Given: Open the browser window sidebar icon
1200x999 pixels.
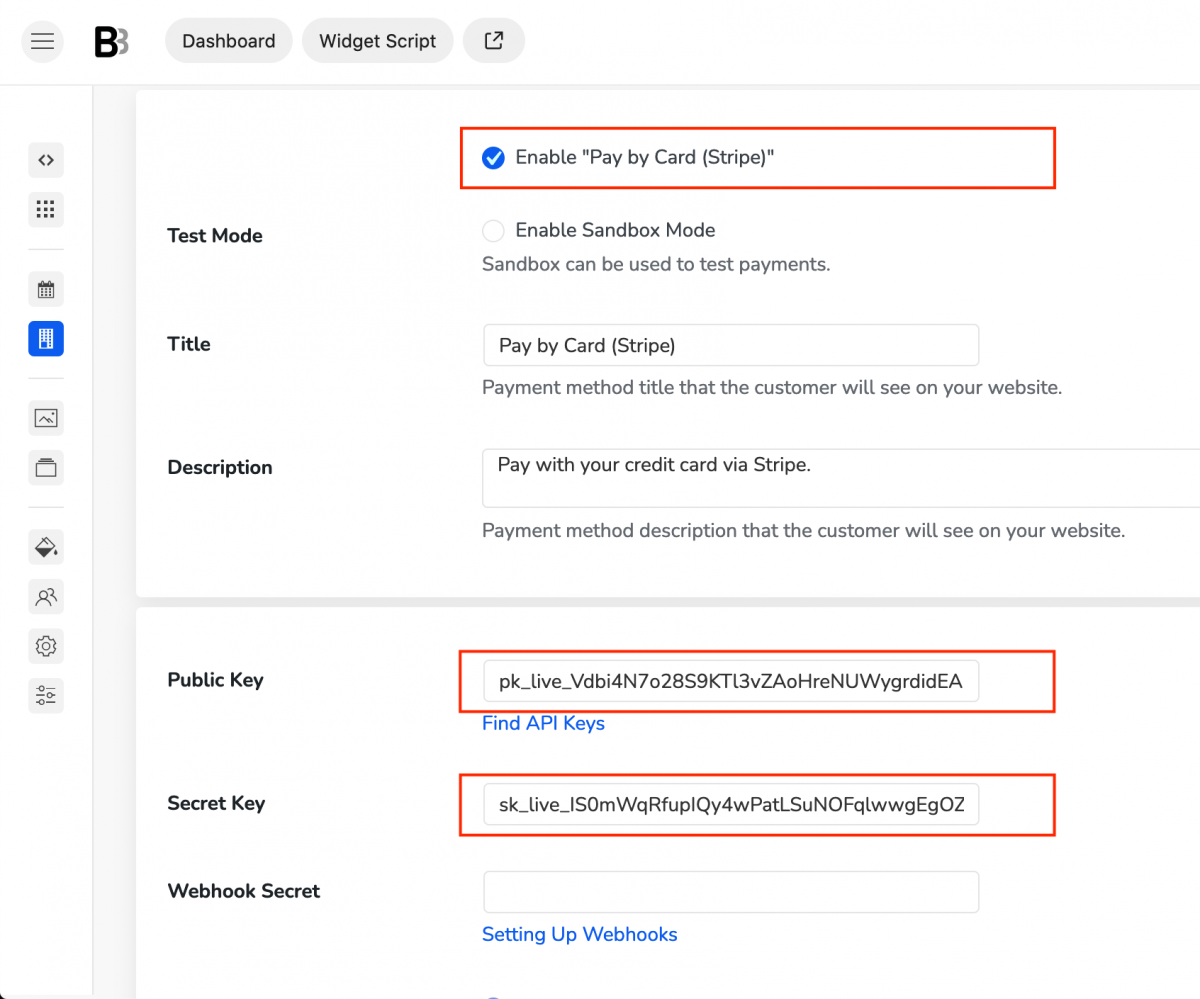Looking at the screenshot, I should click(46, 467).
